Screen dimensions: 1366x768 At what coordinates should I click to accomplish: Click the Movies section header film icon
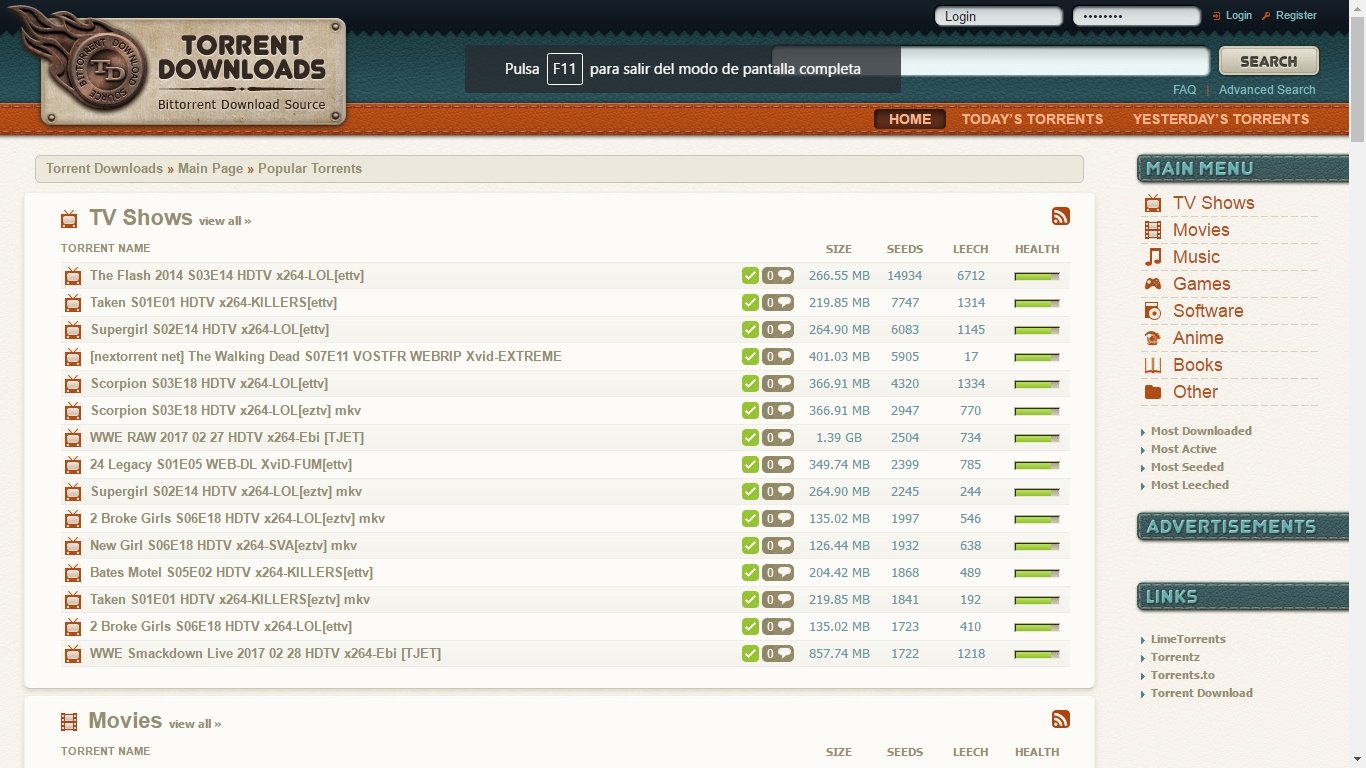69,722
